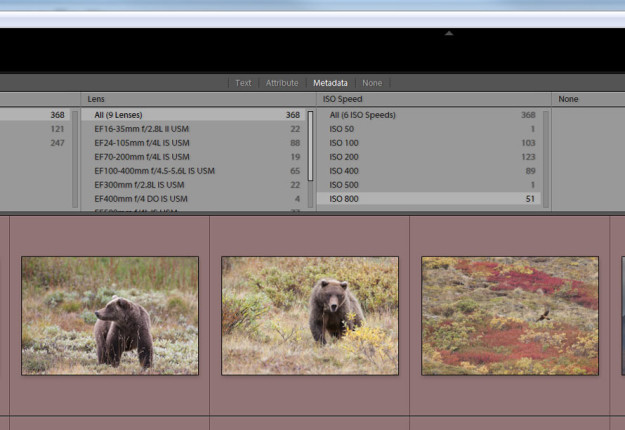The height and width of the screenshot is (430, 625).
Task: Select the left-facing grizzly bear thumbnail
Action: [x=110, y=315]
